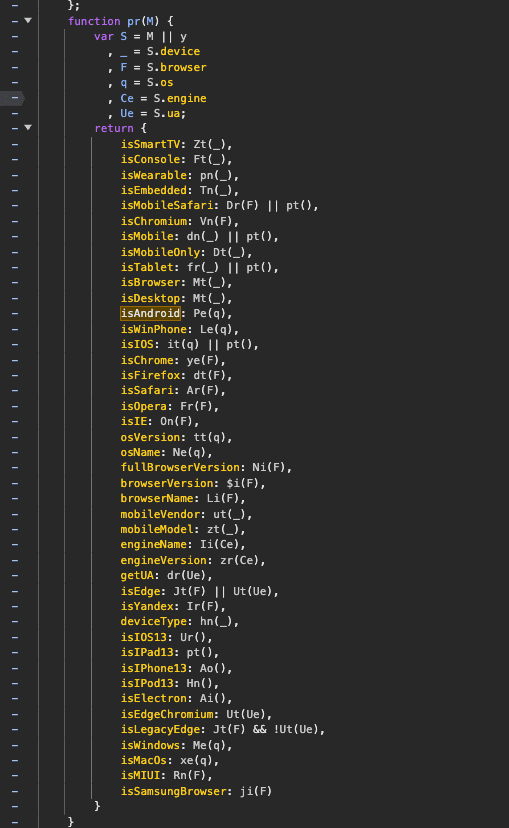Click the gutter dash beside the isAndroid line
This screenshot has height=828, width=509.
point(15,314)
